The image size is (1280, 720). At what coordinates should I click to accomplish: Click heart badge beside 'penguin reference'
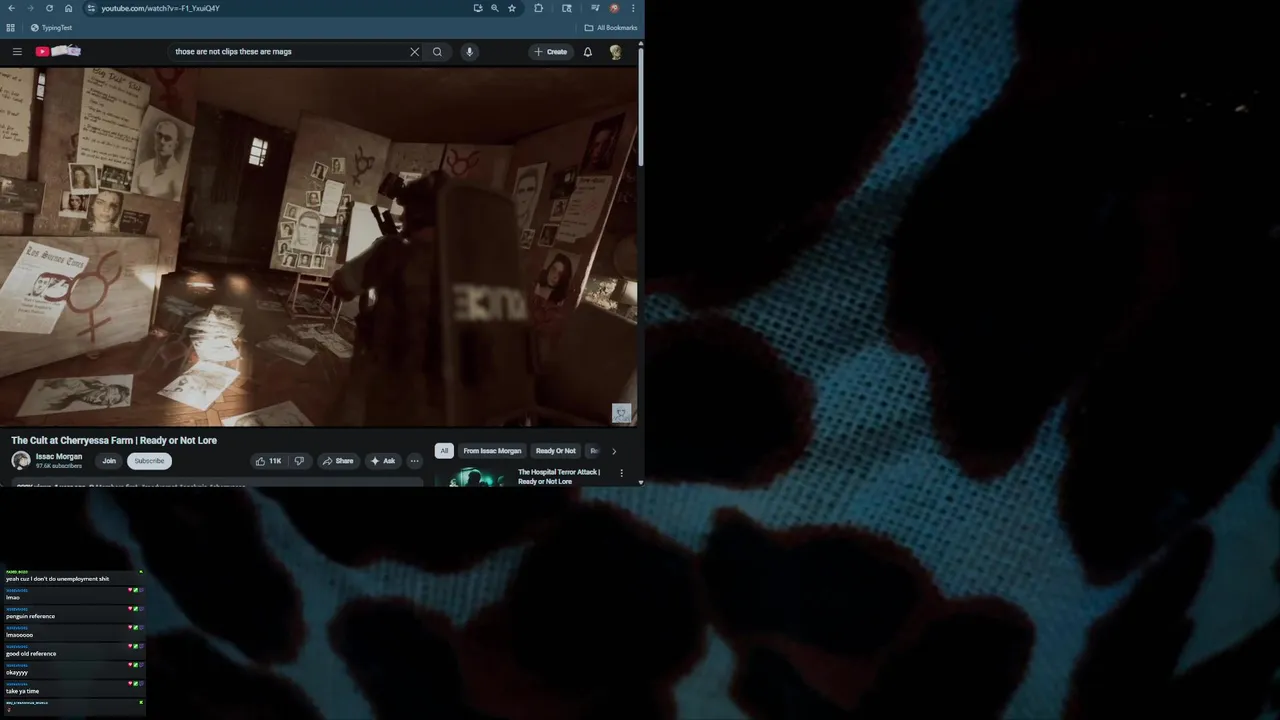pos(130,609)
